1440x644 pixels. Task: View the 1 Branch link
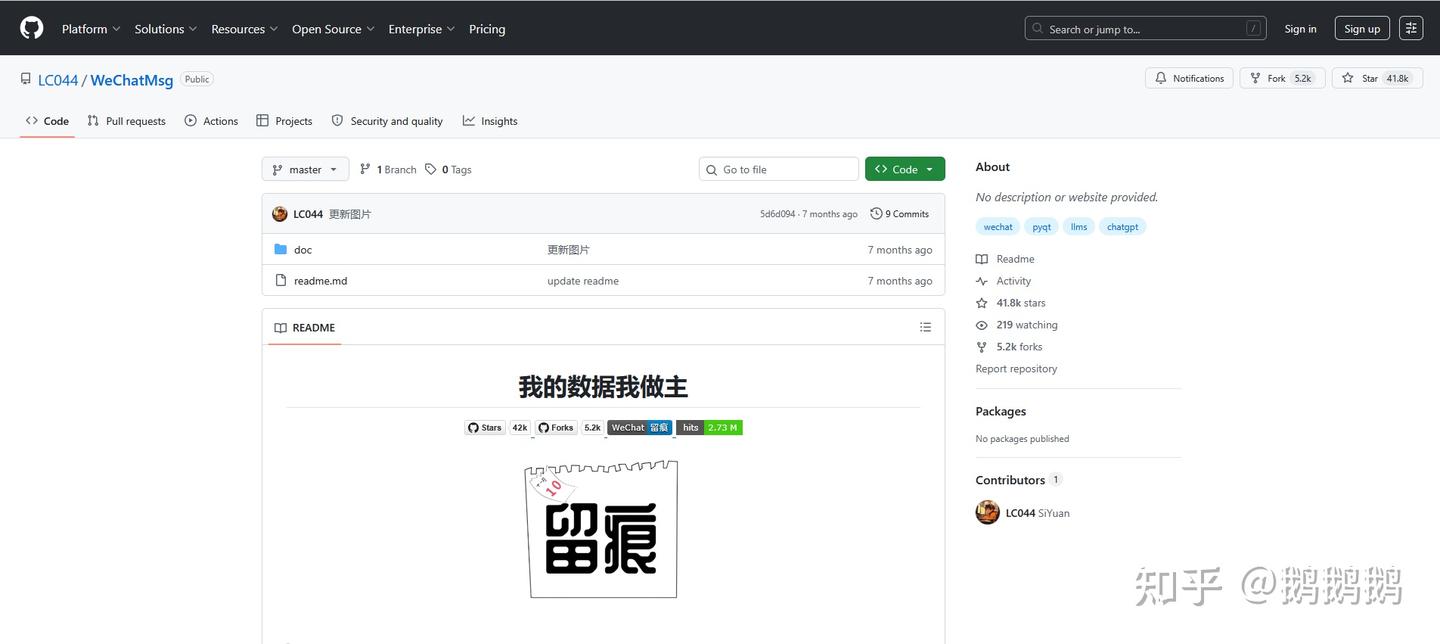tap(388, 169)
